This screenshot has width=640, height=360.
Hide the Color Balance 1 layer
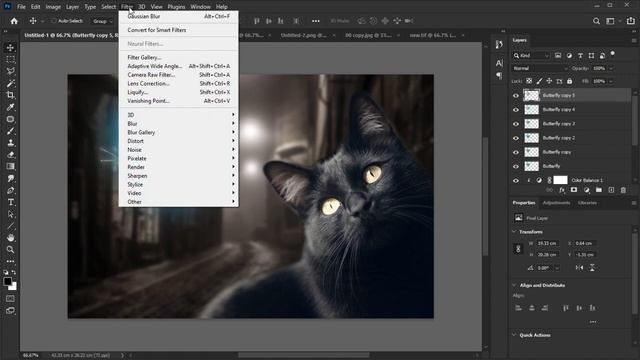pyautogui.click(x=516, y=180)
